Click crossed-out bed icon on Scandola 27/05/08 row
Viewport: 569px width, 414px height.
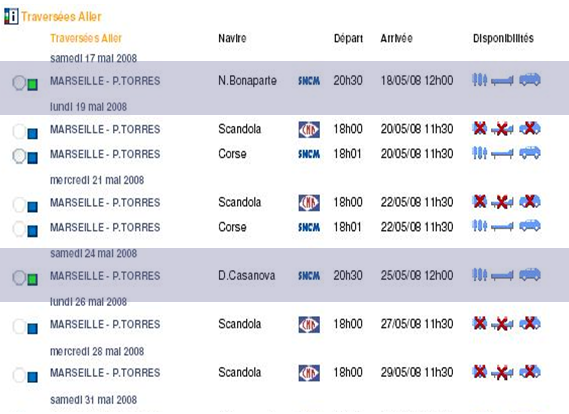click(502, 324)
